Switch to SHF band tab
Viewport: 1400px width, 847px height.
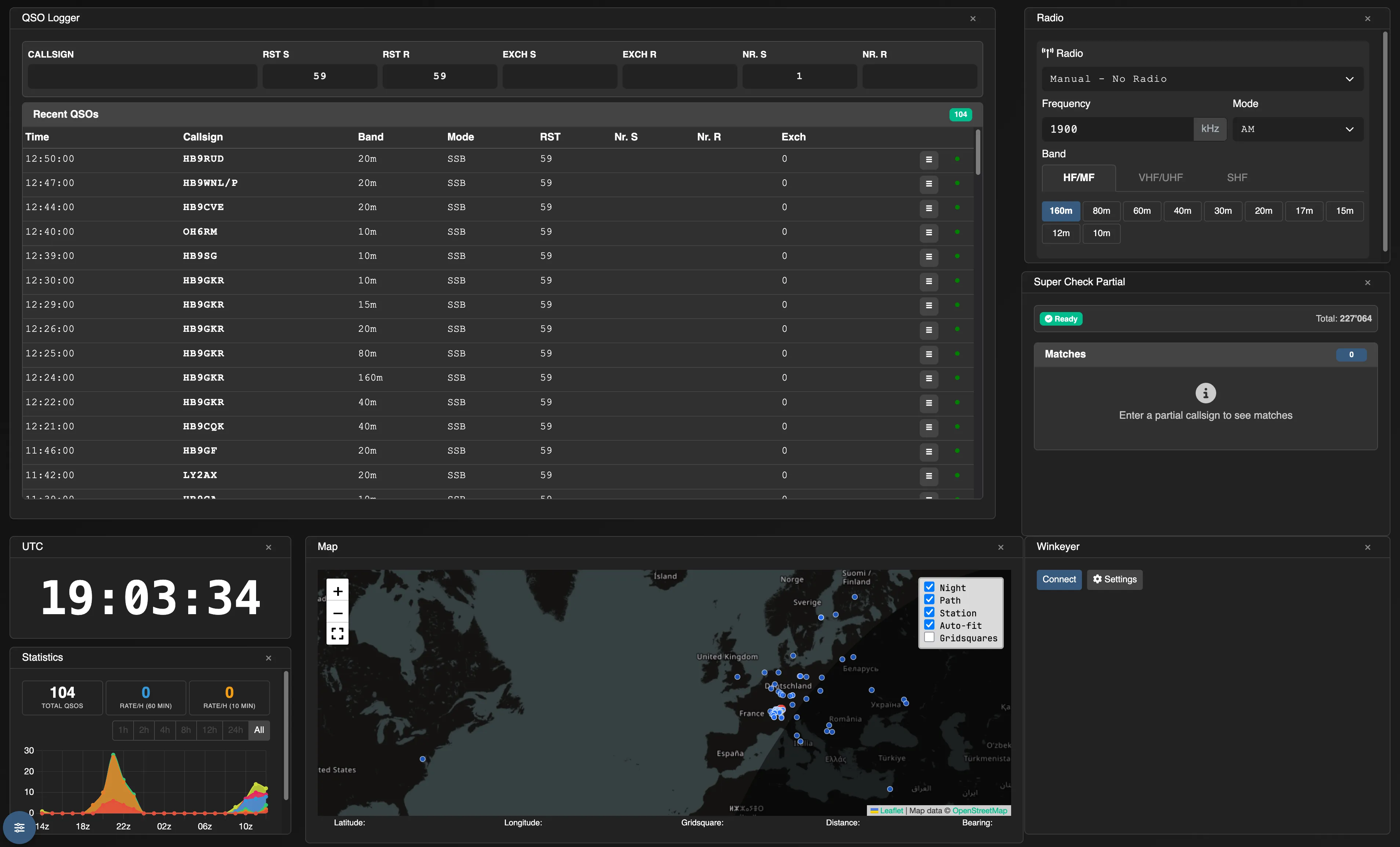point(1237,178)
